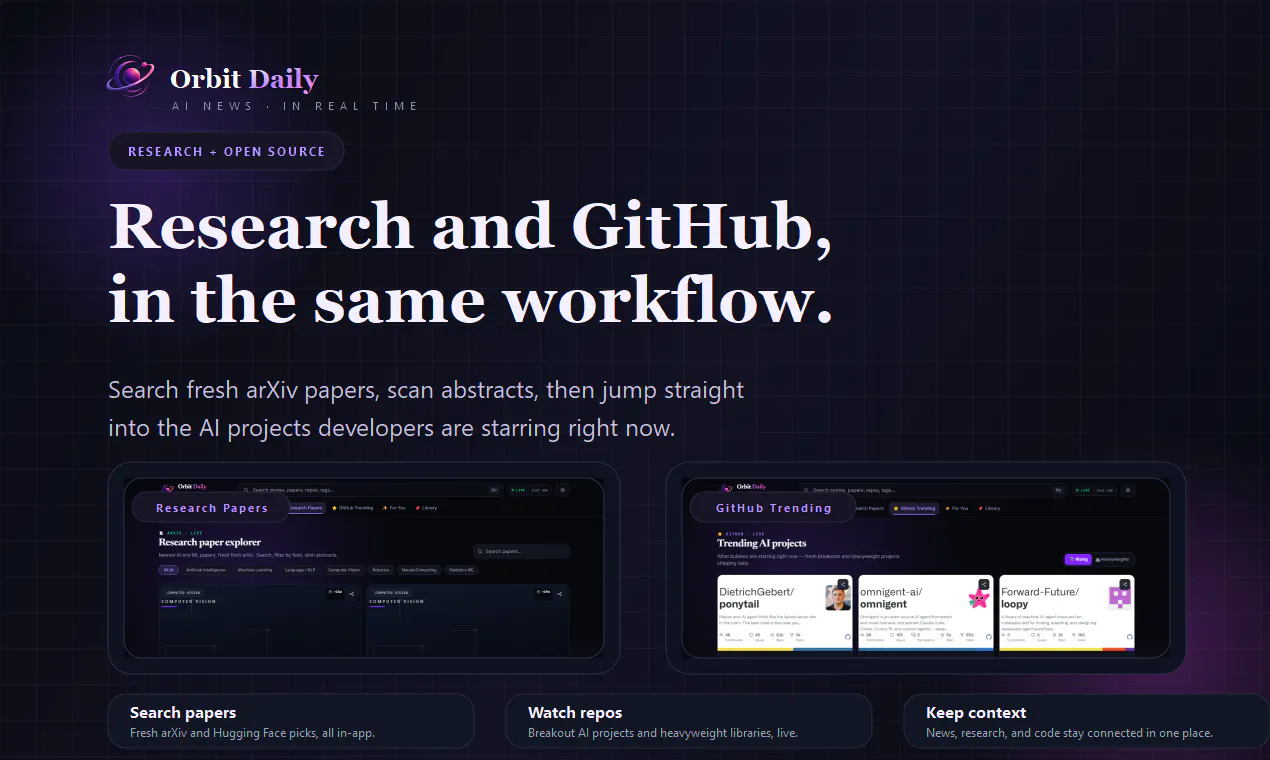Select the 'Language / NLP' filter chip
Image resolution: width=1270 pixels, height=760 pixels.
pos(300,570)
